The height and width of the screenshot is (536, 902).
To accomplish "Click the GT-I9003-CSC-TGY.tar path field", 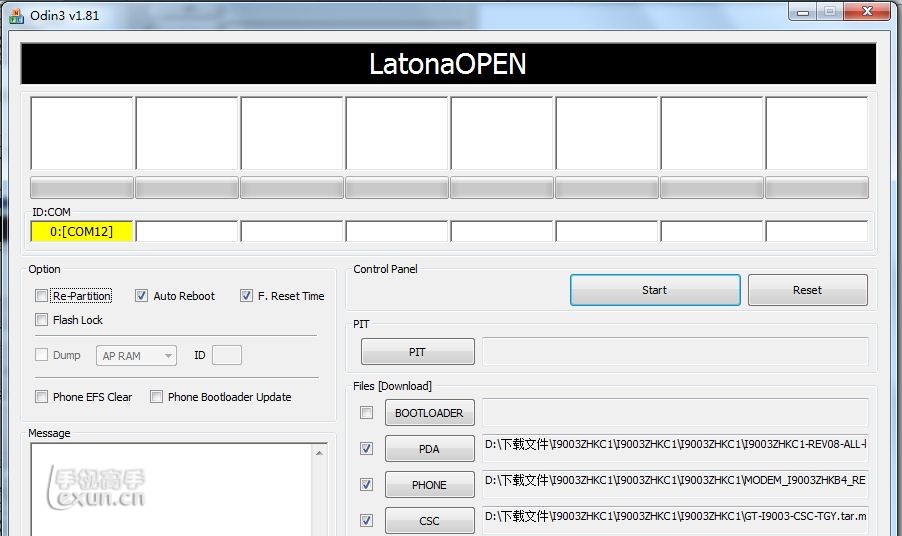I will [x=675, y=520].
